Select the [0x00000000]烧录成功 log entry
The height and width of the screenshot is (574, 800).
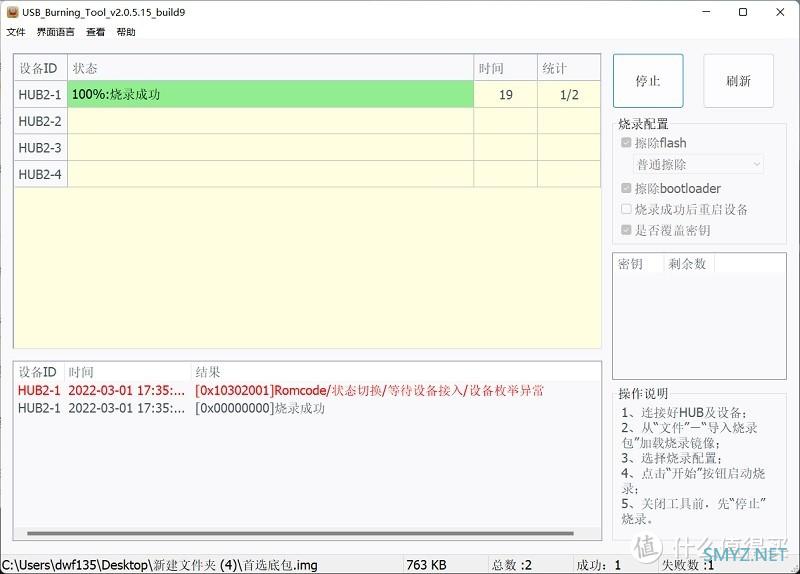coord(307,408)
